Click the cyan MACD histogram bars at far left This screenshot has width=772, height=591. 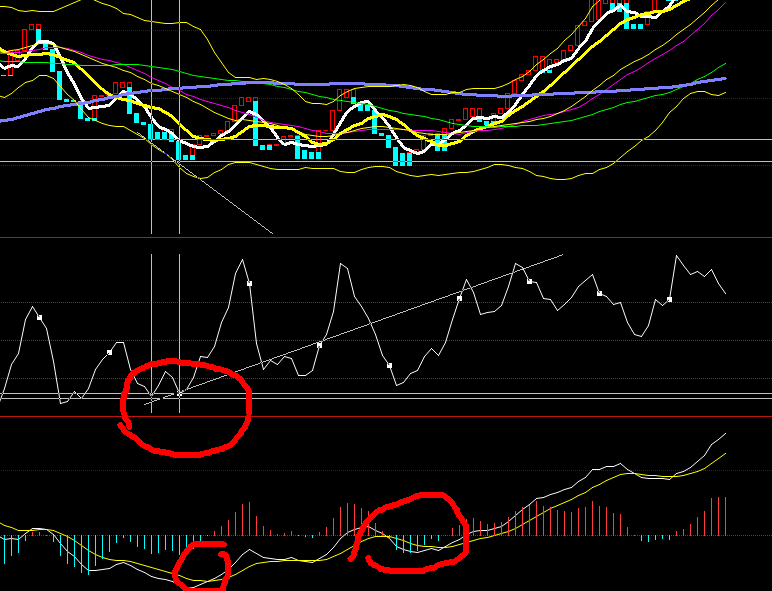(x=12, y=546)
